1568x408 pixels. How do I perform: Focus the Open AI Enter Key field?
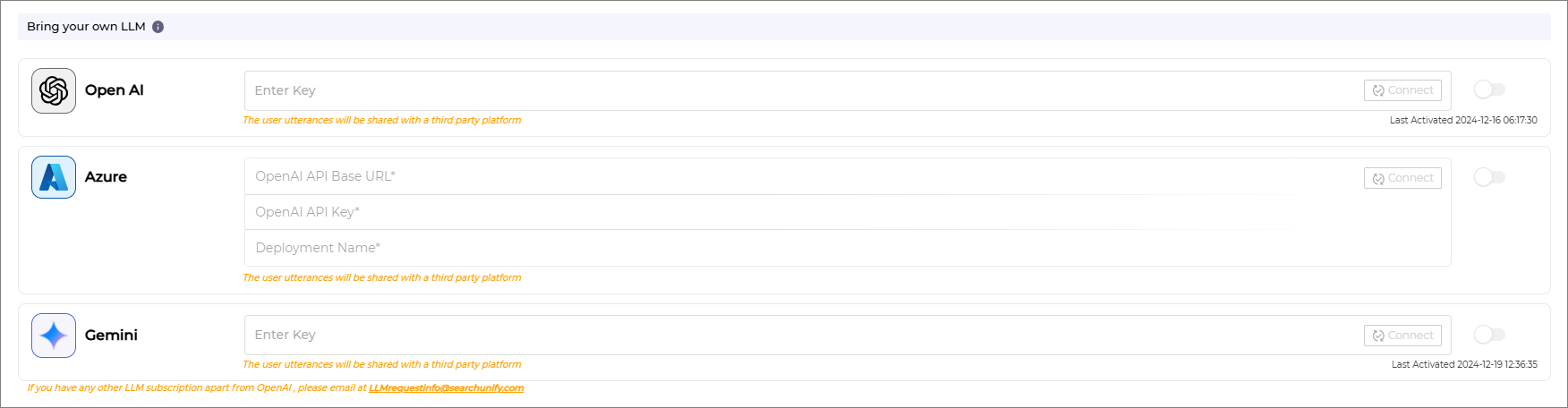[801, 90]
